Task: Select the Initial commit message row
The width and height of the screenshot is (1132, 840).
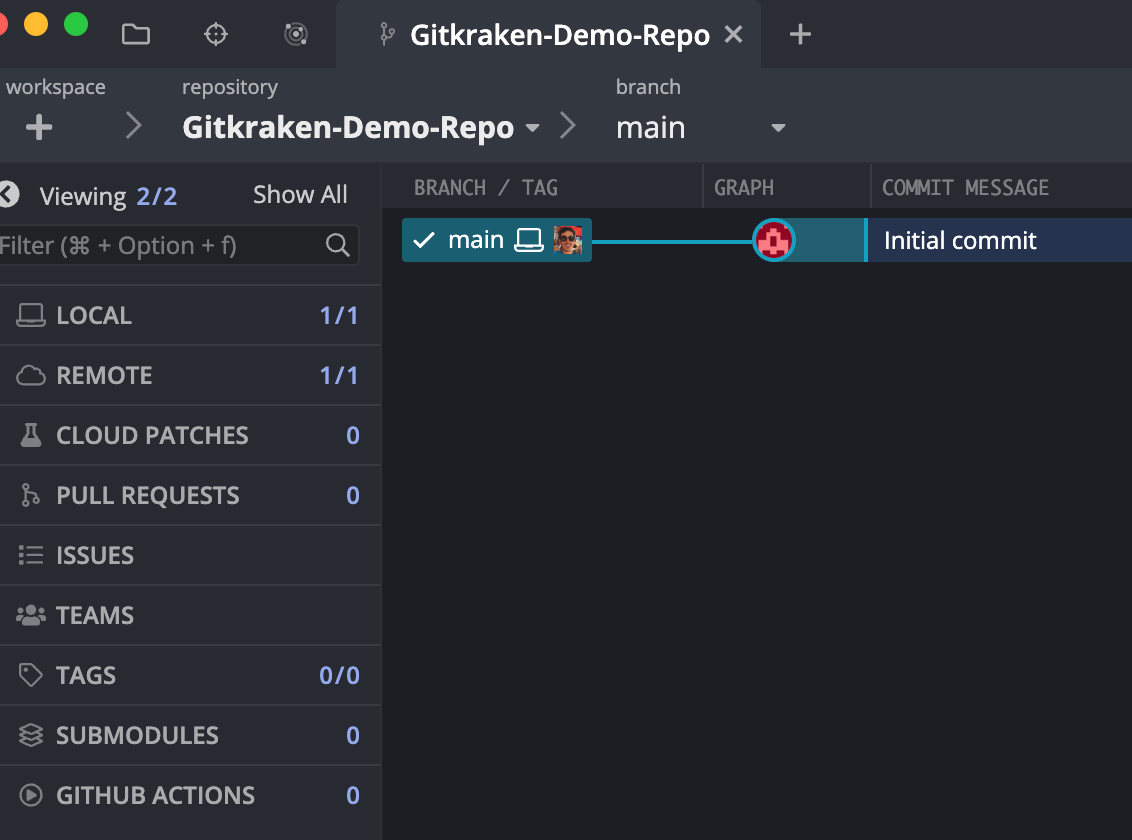Action: coord(999,240)
